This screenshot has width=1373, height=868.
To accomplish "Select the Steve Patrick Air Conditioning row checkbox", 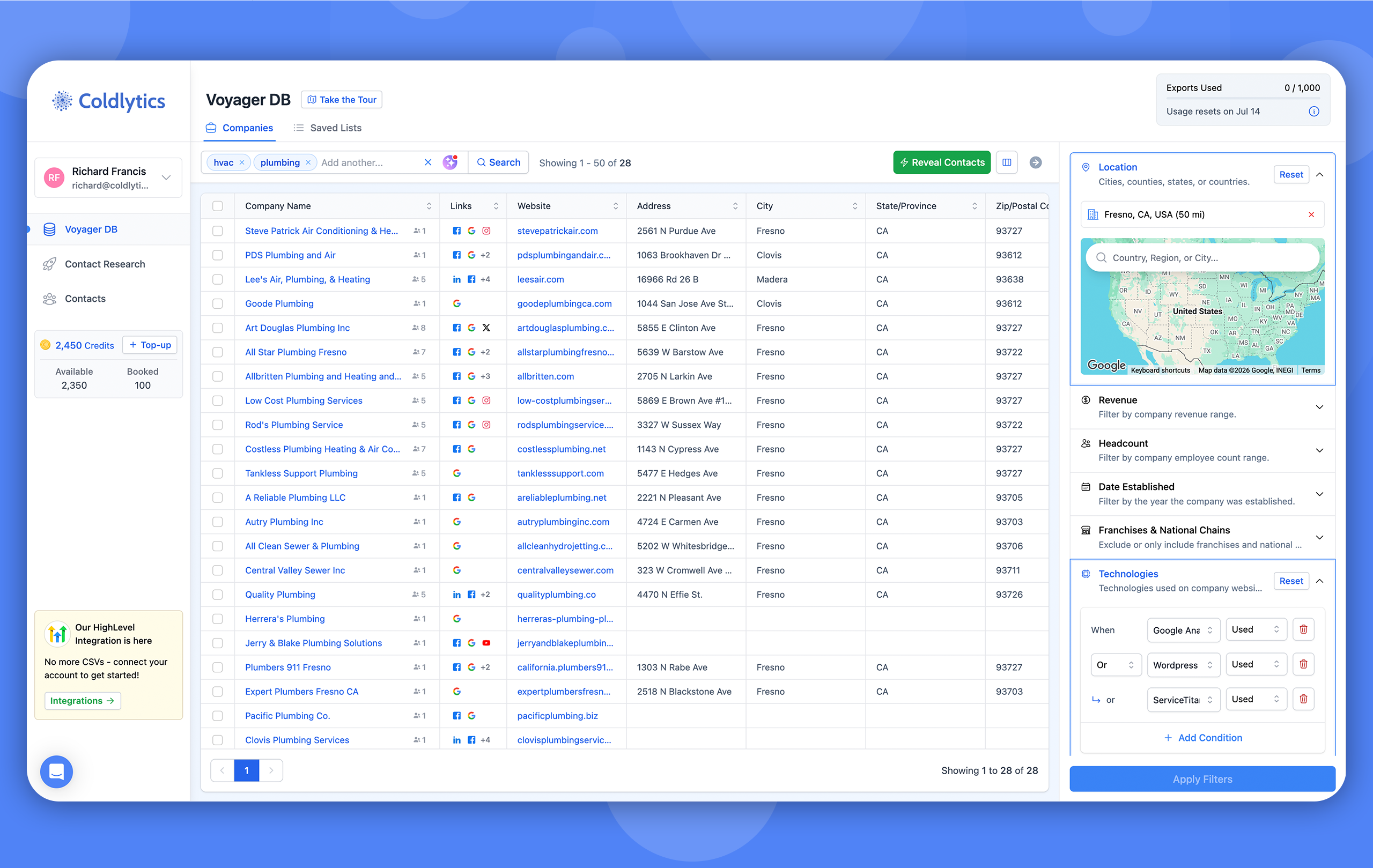I will click(218, 231).
